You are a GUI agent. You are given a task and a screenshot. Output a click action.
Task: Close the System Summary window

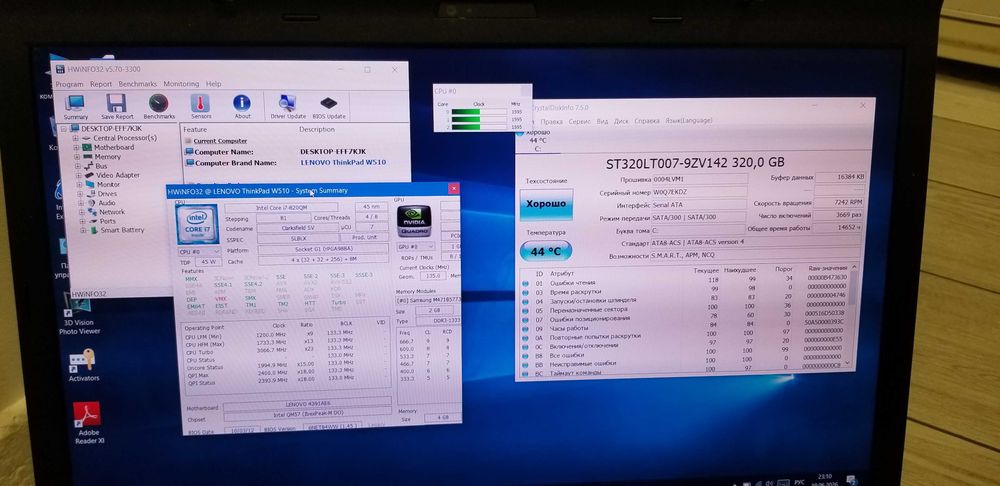coord(453,189)
